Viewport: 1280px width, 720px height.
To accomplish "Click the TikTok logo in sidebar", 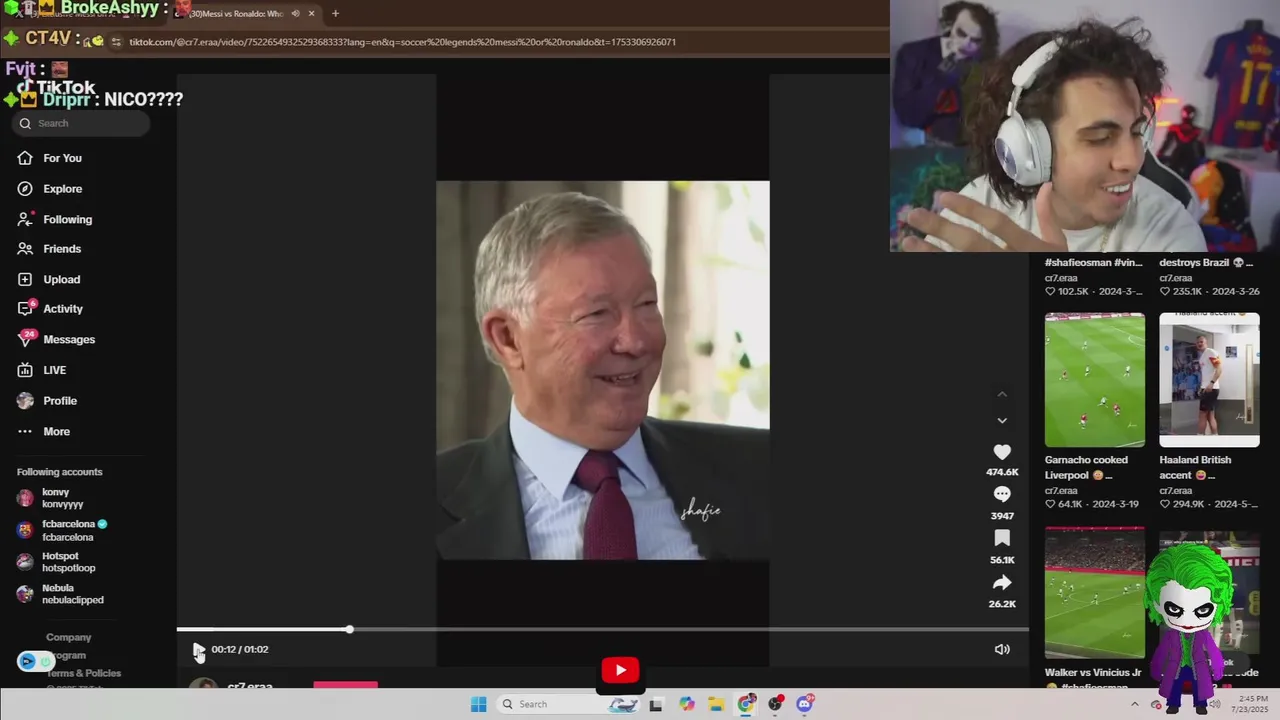I will [58, 88].
